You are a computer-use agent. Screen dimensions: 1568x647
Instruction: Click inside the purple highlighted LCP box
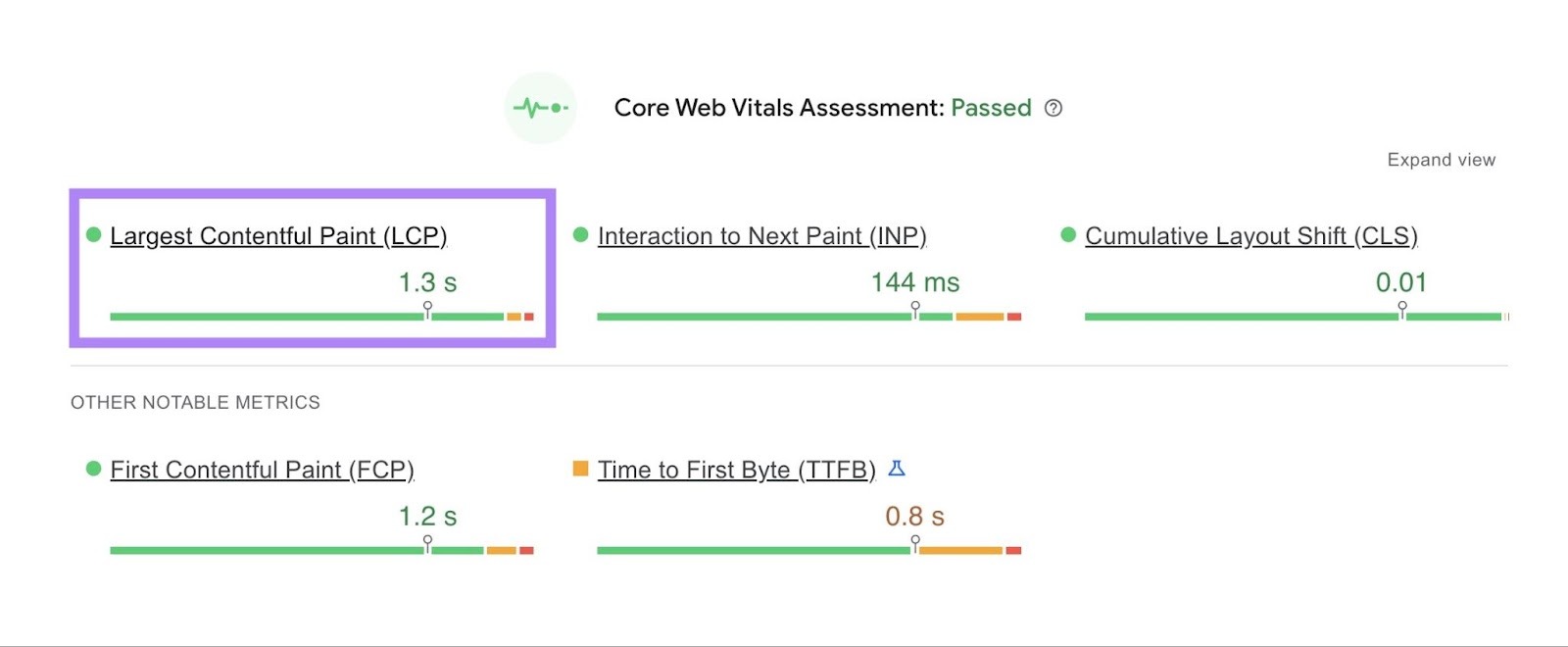312,267
